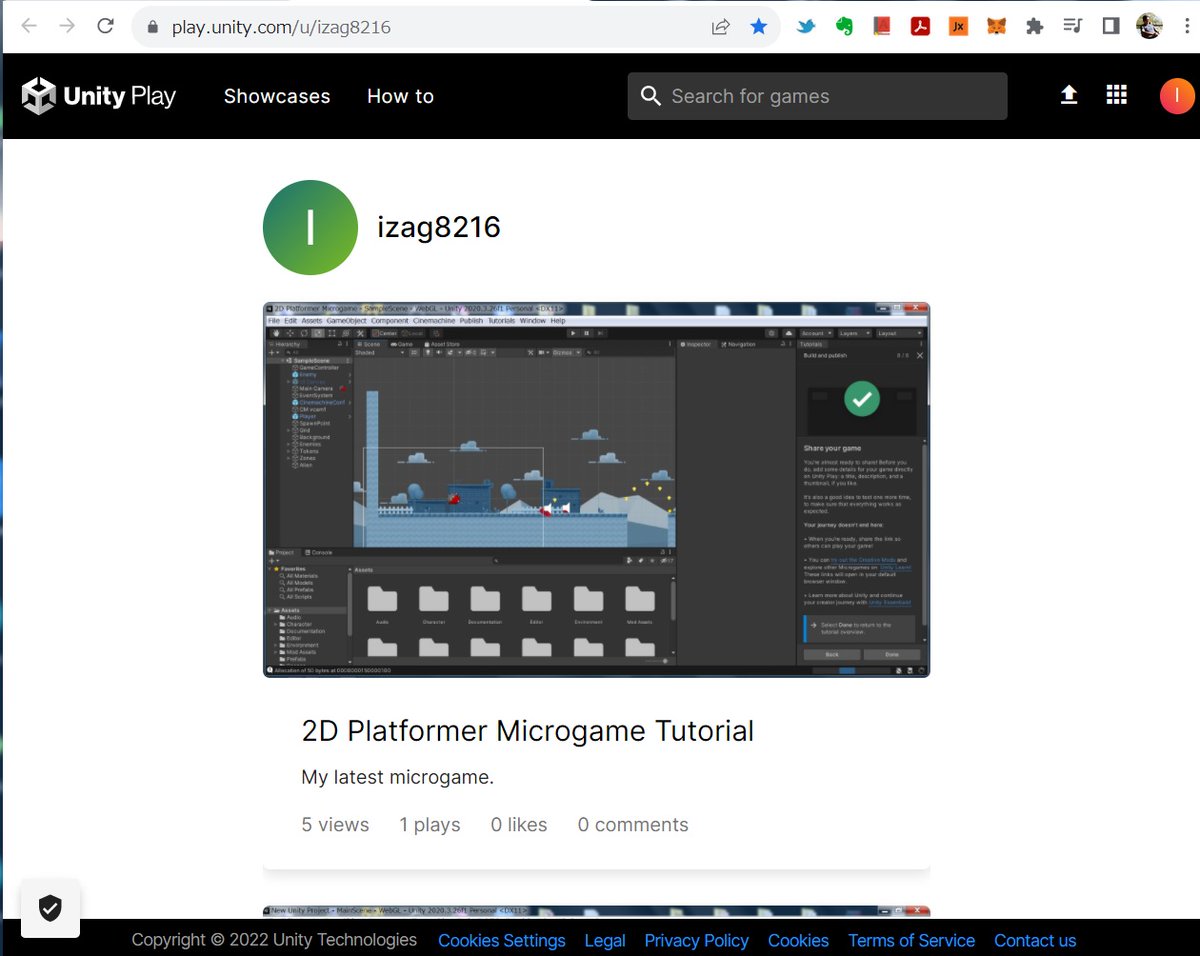Click the My latest microgame description

[397, 777]
